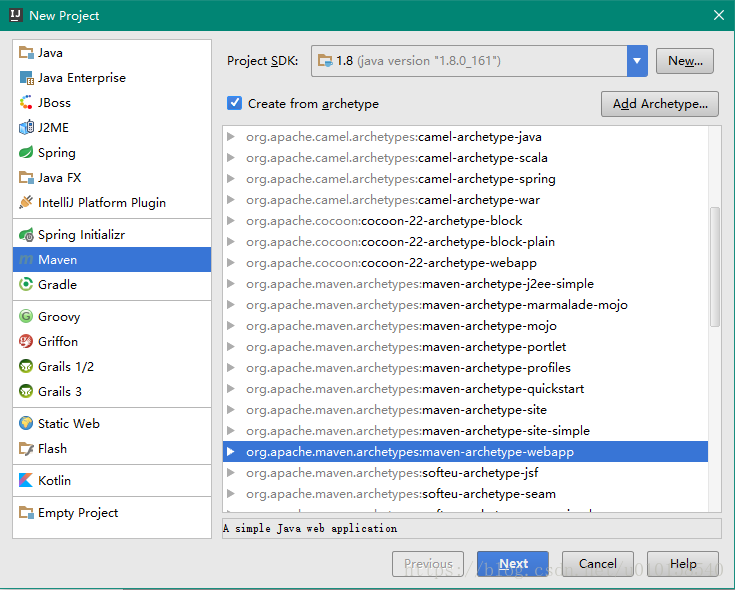The height and width of the screenshot is (590, 735).
Task: Click the Groovy G icon
Action: [26, 316]
